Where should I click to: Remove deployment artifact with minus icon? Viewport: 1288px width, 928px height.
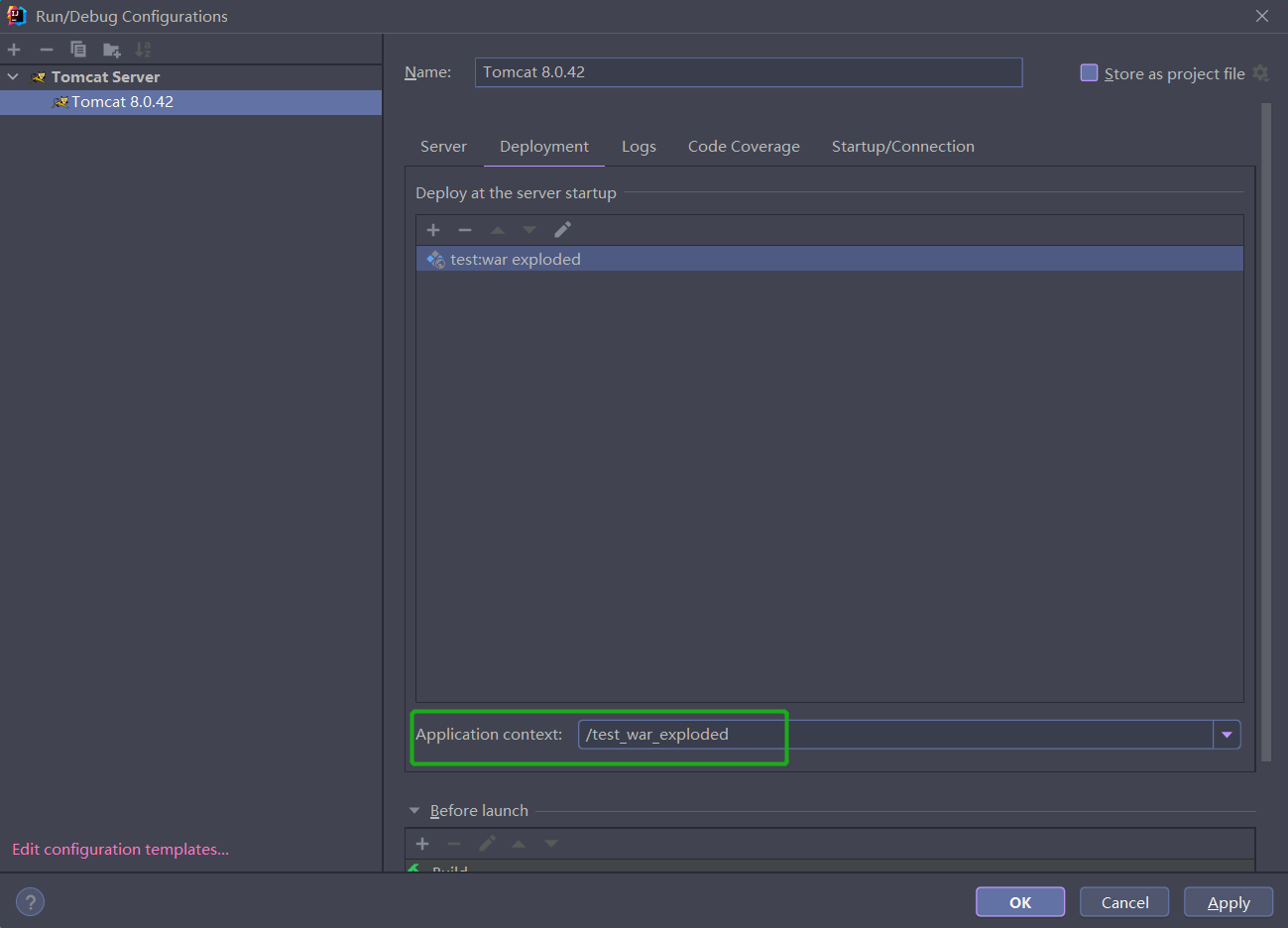(x=465, y=230)
